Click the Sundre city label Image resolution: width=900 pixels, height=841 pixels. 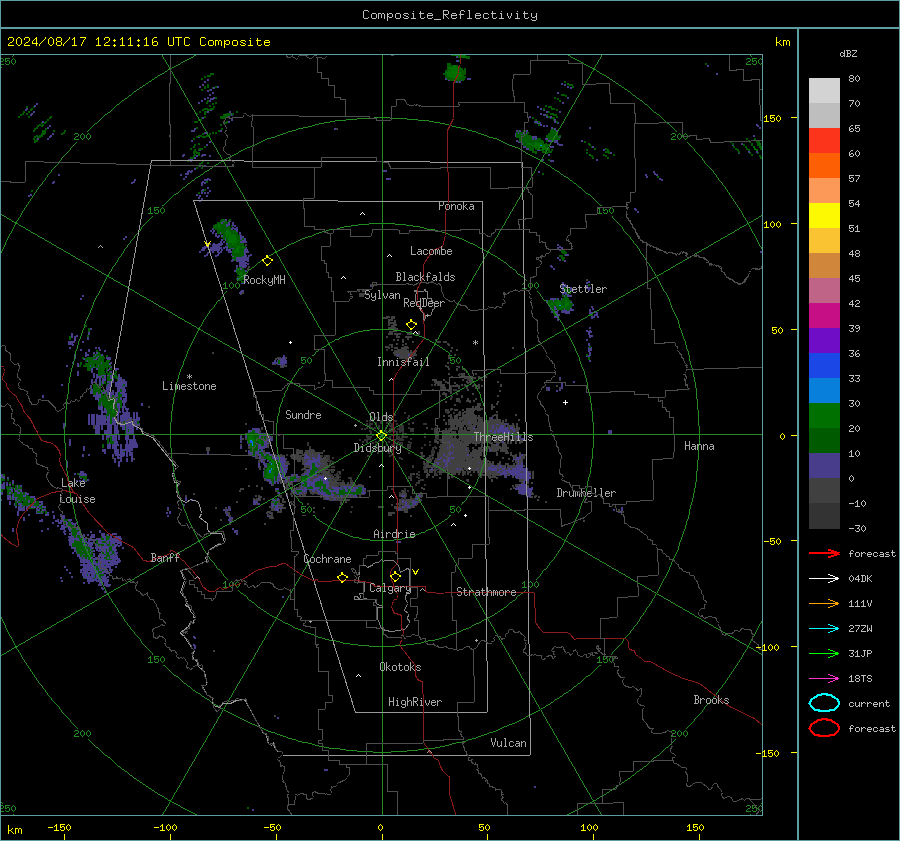point(303,414)
